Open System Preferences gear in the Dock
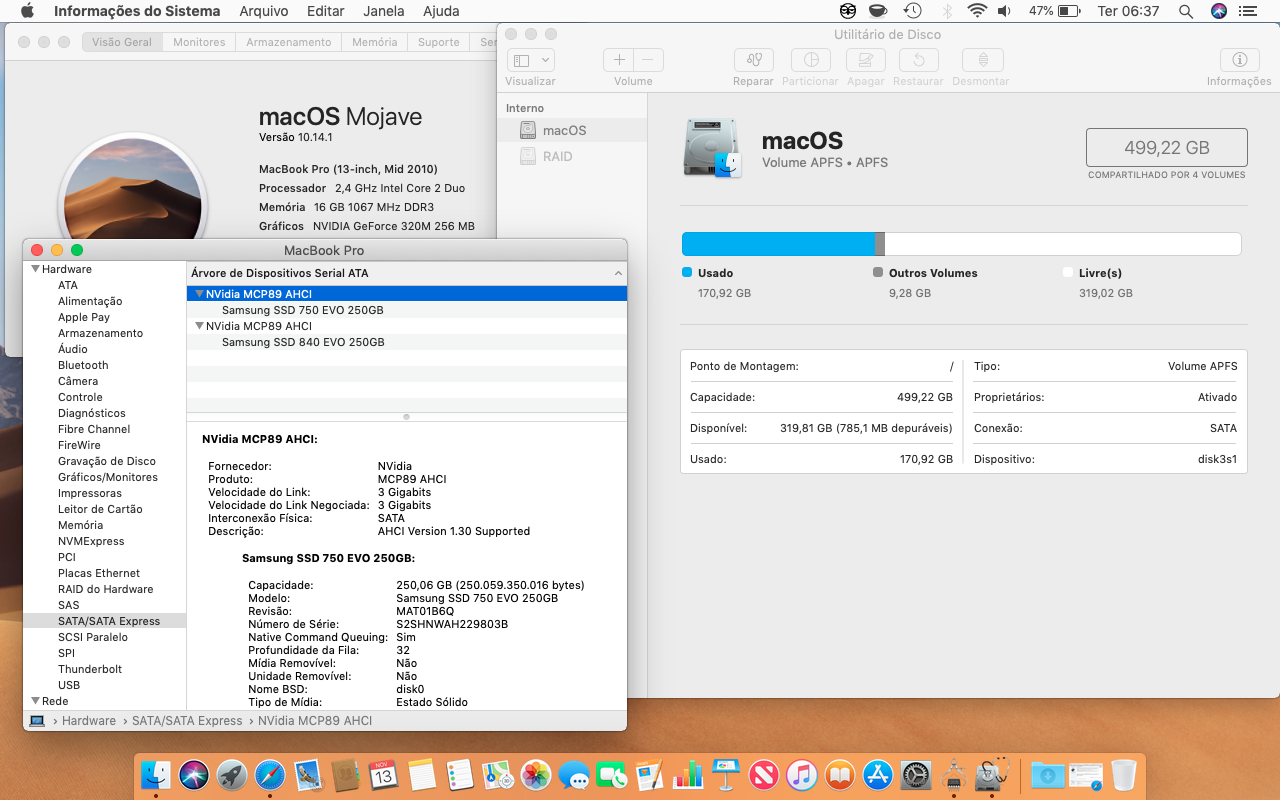Screen dimensions: 1280x800 pos(916,774)
